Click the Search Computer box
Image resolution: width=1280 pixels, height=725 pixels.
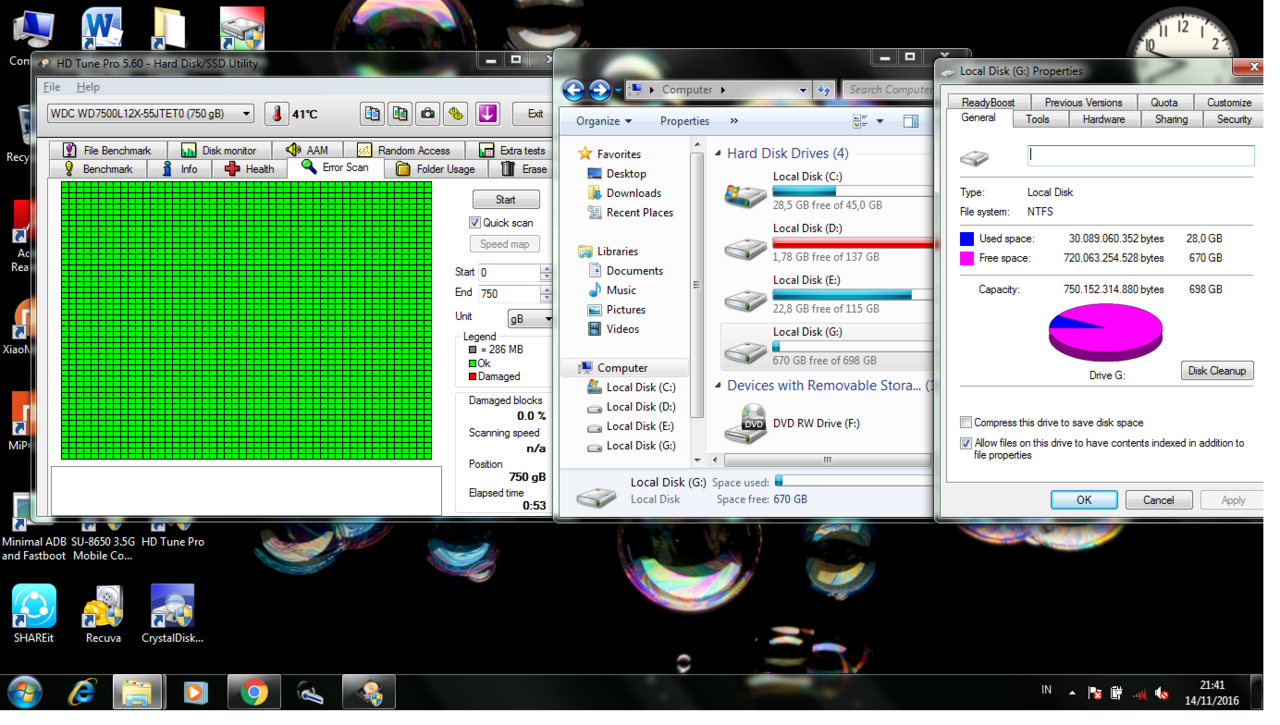(x=888, y=90)
